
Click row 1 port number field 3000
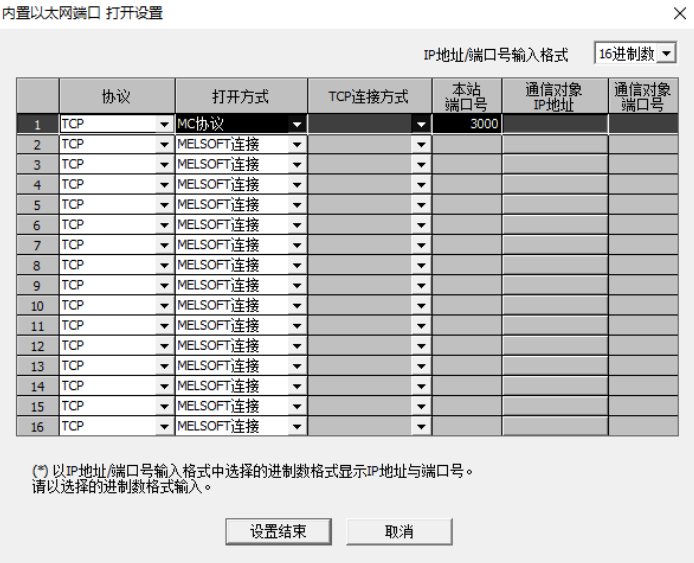point(467,124)
